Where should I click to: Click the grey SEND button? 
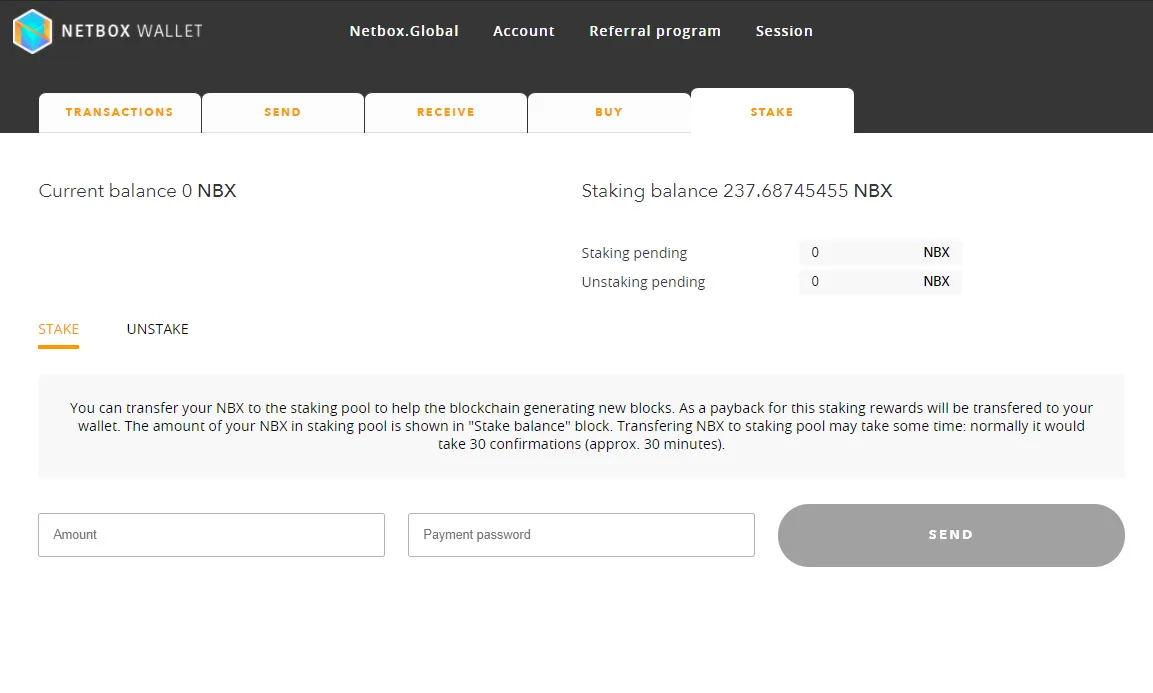click(x=952, y=536)
